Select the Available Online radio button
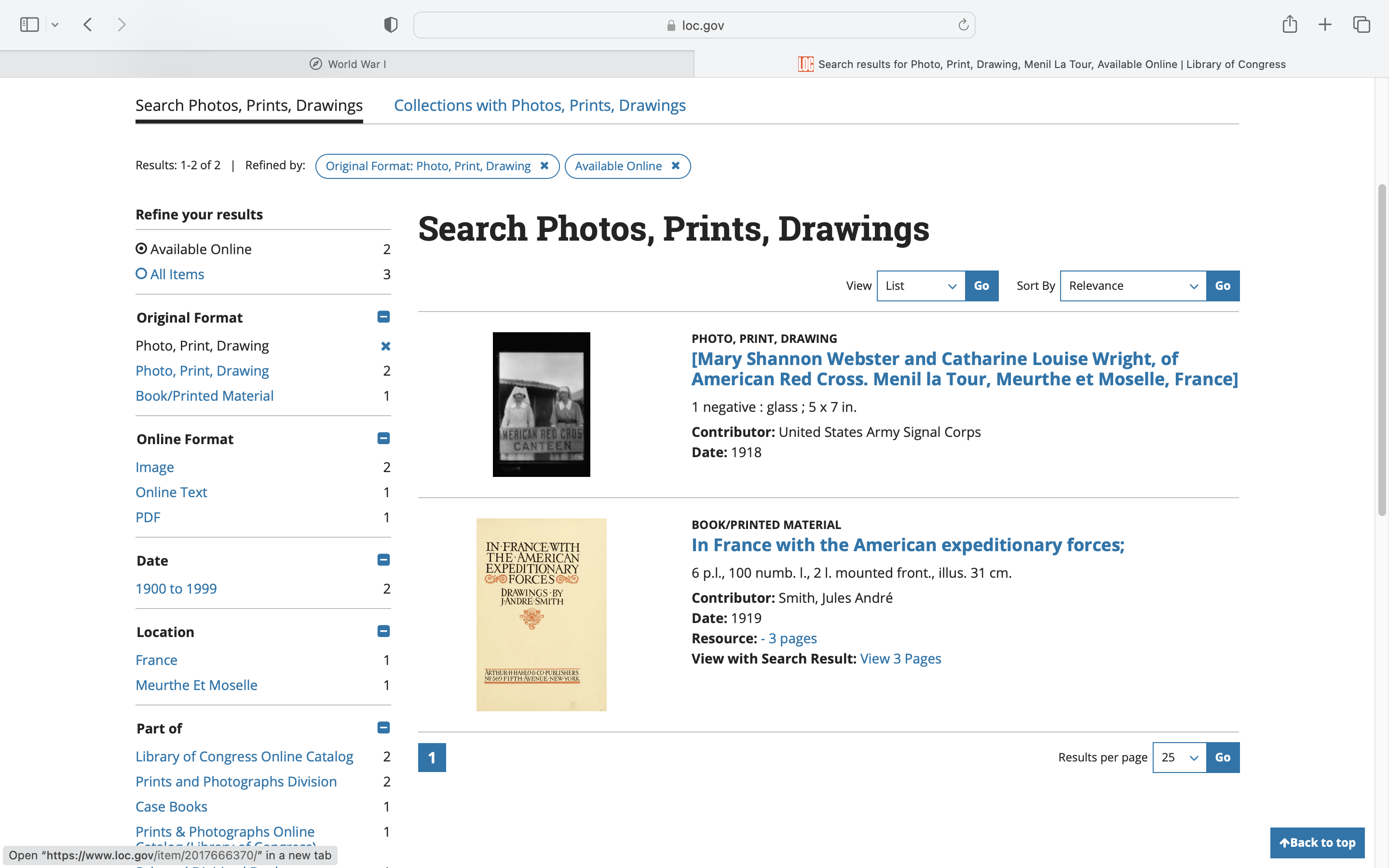 (x=141, y=248)
